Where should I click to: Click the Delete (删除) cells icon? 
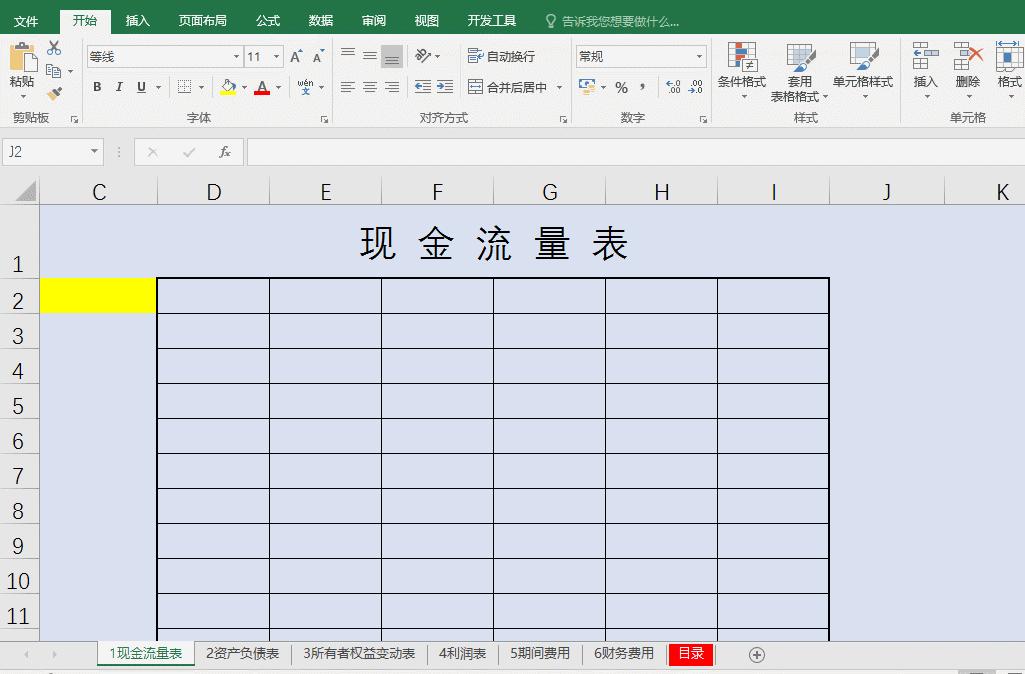pos(966,68)
